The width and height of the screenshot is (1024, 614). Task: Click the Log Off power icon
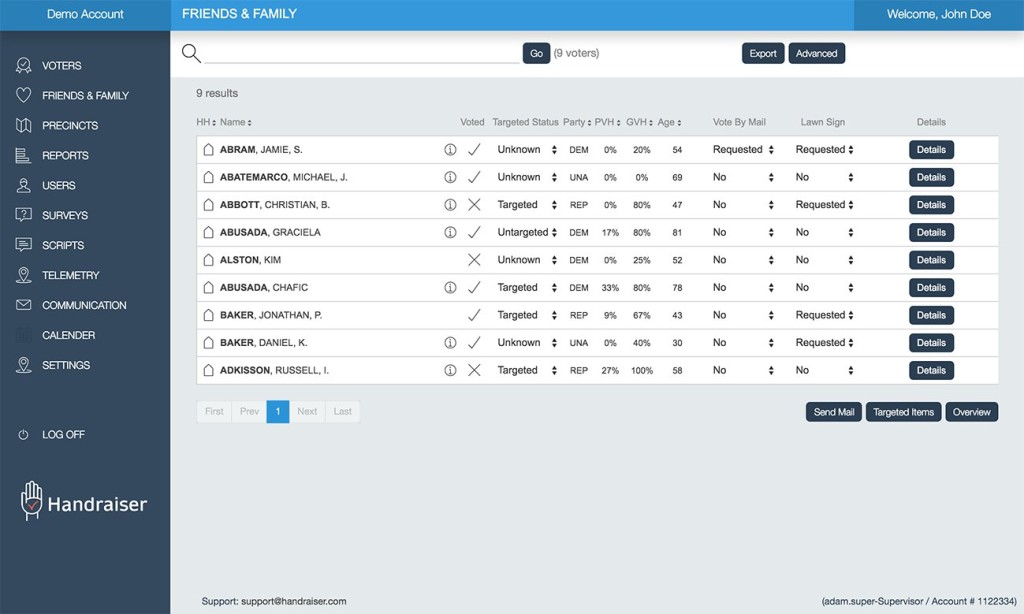[x=23, y=435]
